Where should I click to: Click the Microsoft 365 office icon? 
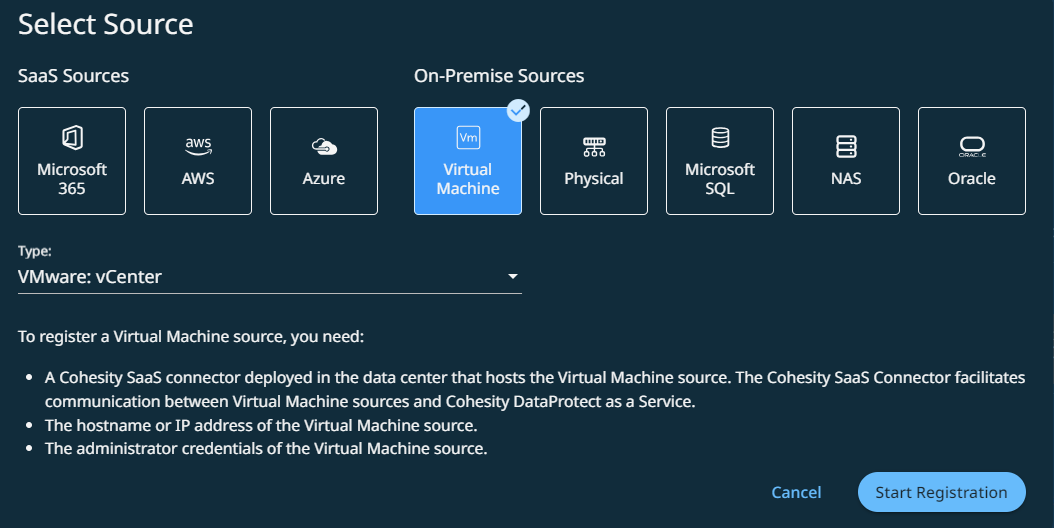point(72,138)
